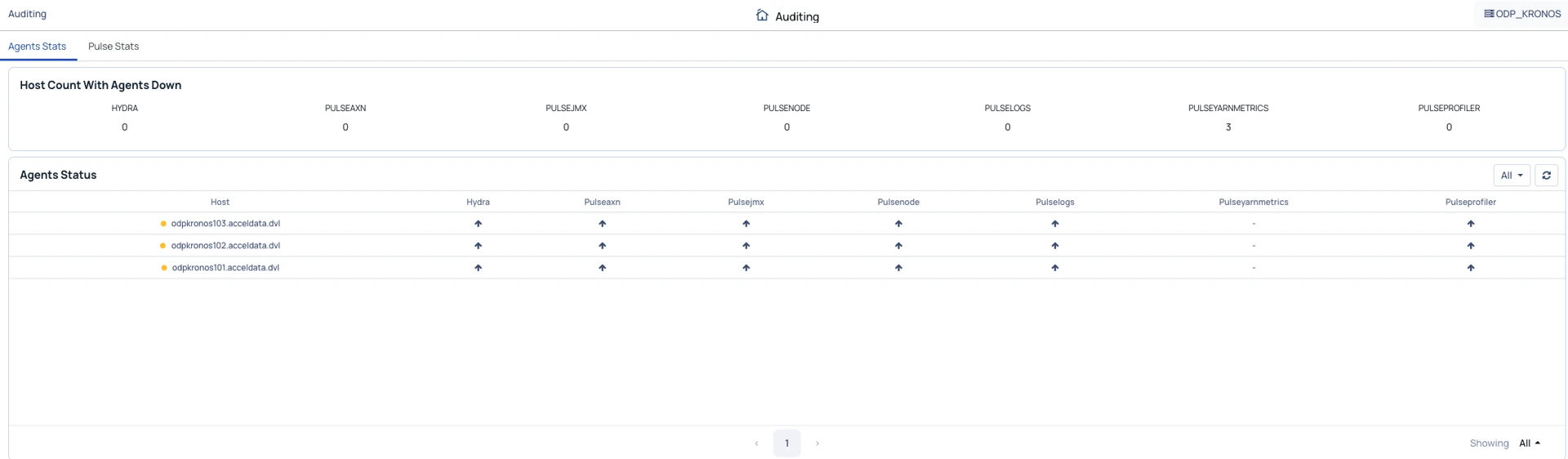Click the refresh icon in Agents Status

[x=1546, y=176]
